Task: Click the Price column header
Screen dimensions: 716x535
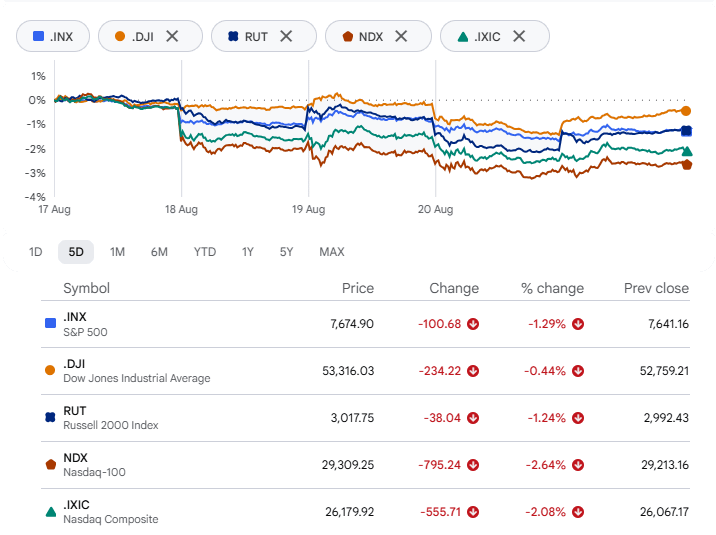Action: click(x=358, y=288)
